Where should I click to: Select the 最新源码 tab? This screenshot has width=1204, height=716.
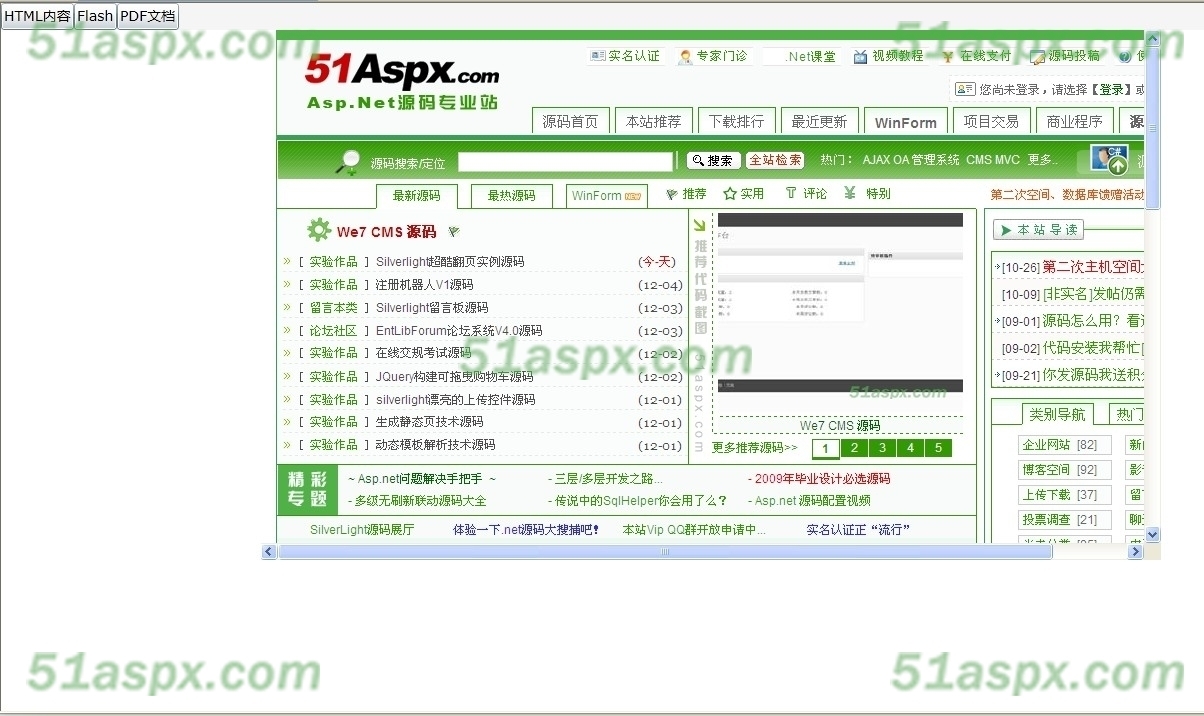coord(416,196)
